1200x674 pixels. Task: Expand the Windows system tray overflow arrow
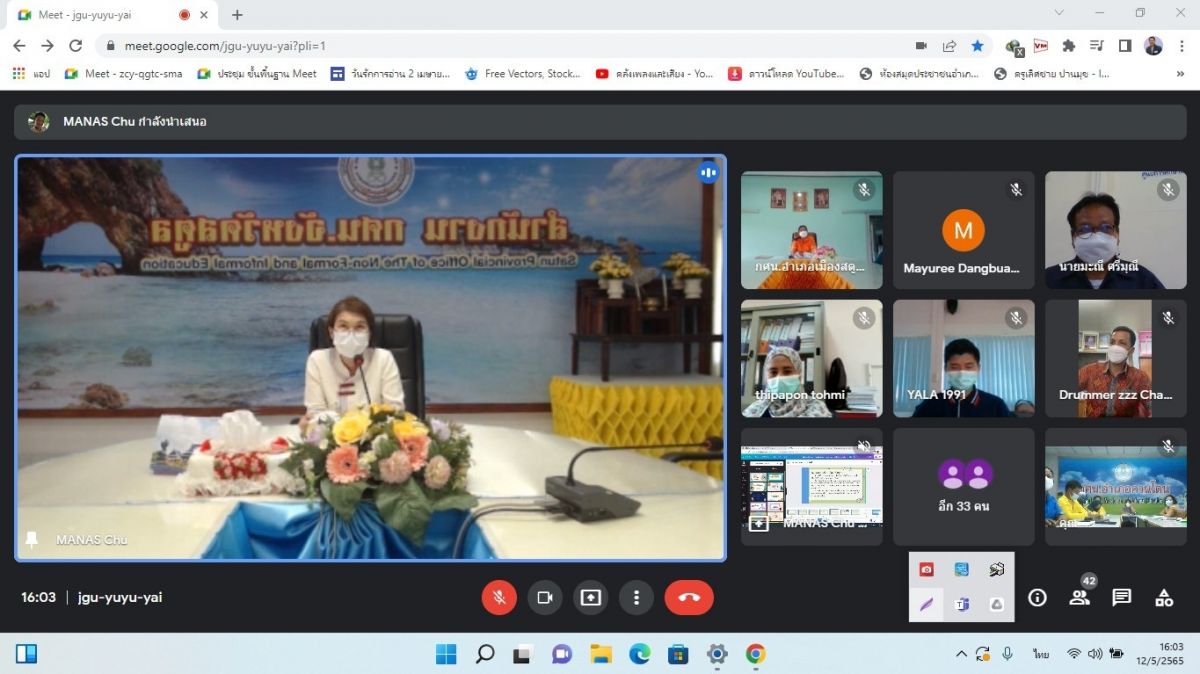tap(961, 653)
